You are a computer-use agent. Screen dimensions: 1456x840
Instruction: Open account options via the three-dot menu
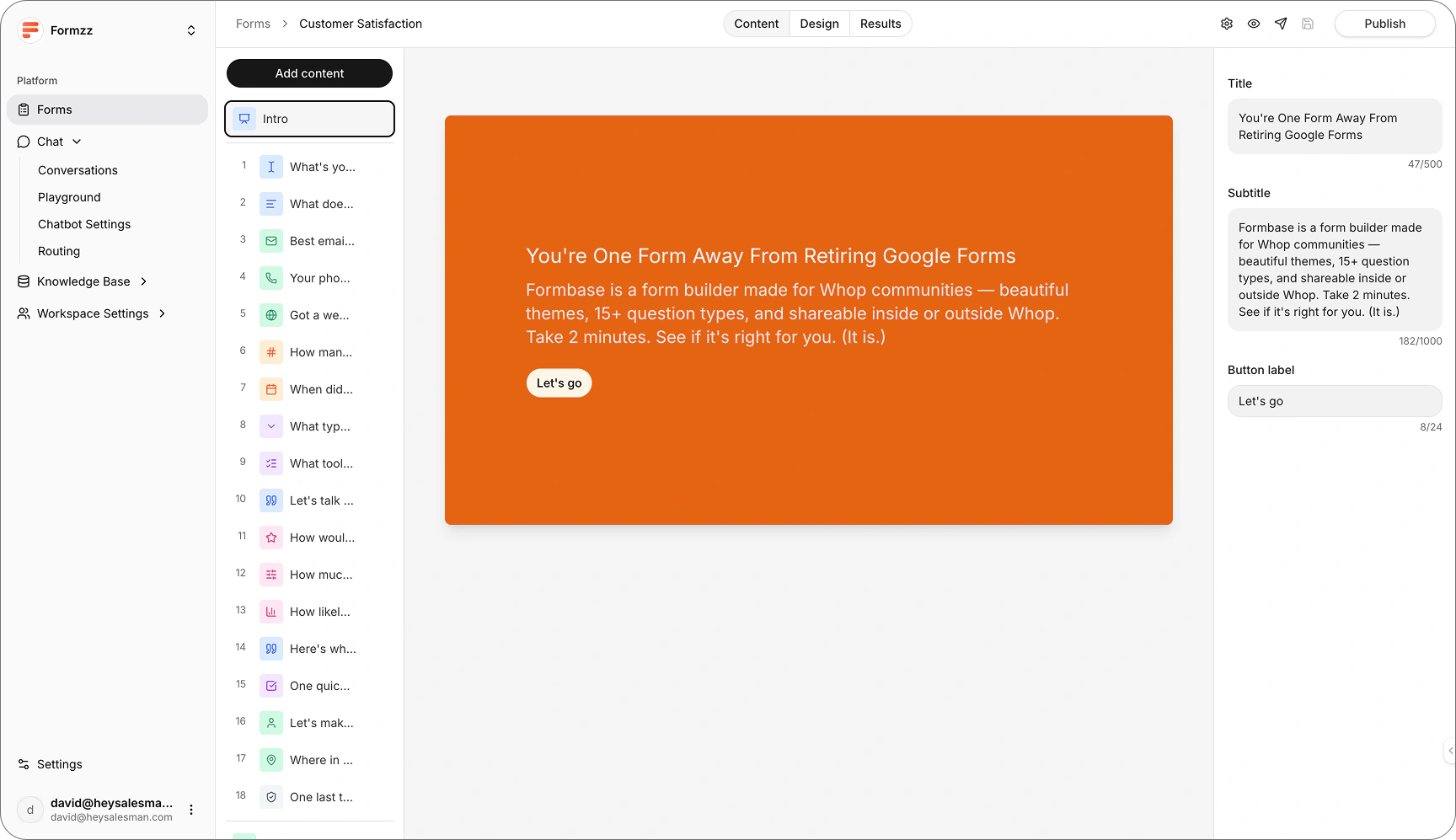(x=191, y=810)
